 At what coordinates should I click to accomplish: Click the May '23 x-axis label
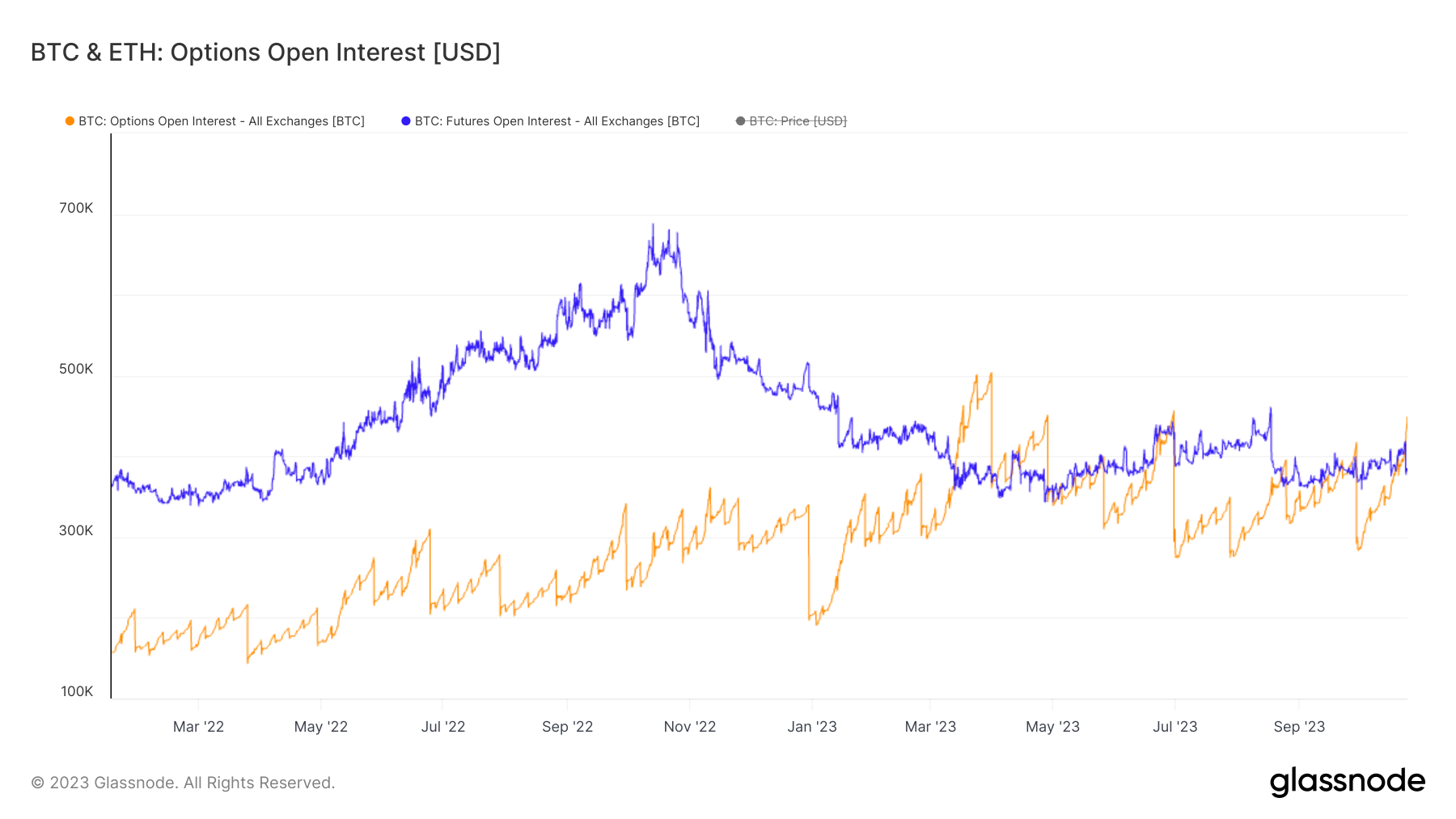(1052, 727)
